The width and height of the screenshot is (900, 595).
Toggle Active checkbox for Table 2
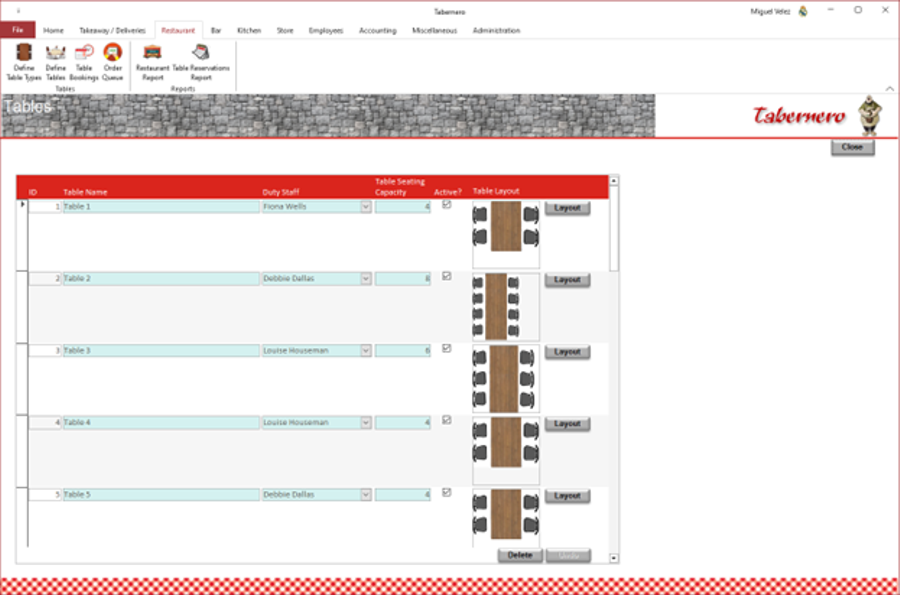447,277
